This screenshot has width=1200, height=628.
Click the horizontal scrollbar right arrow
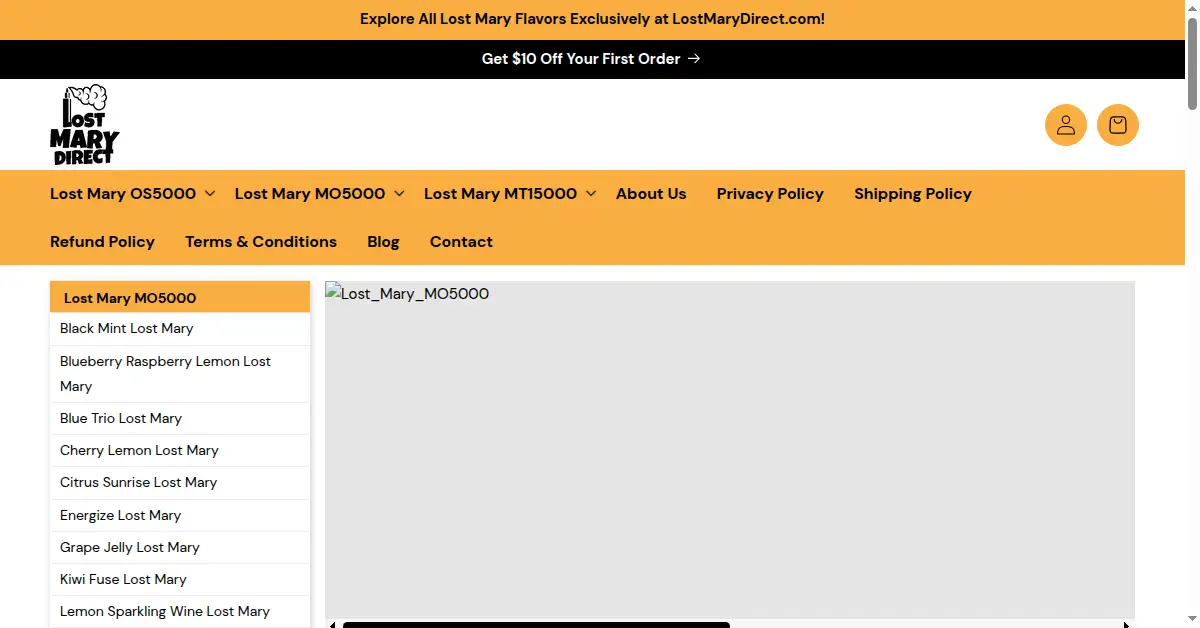1127,624
